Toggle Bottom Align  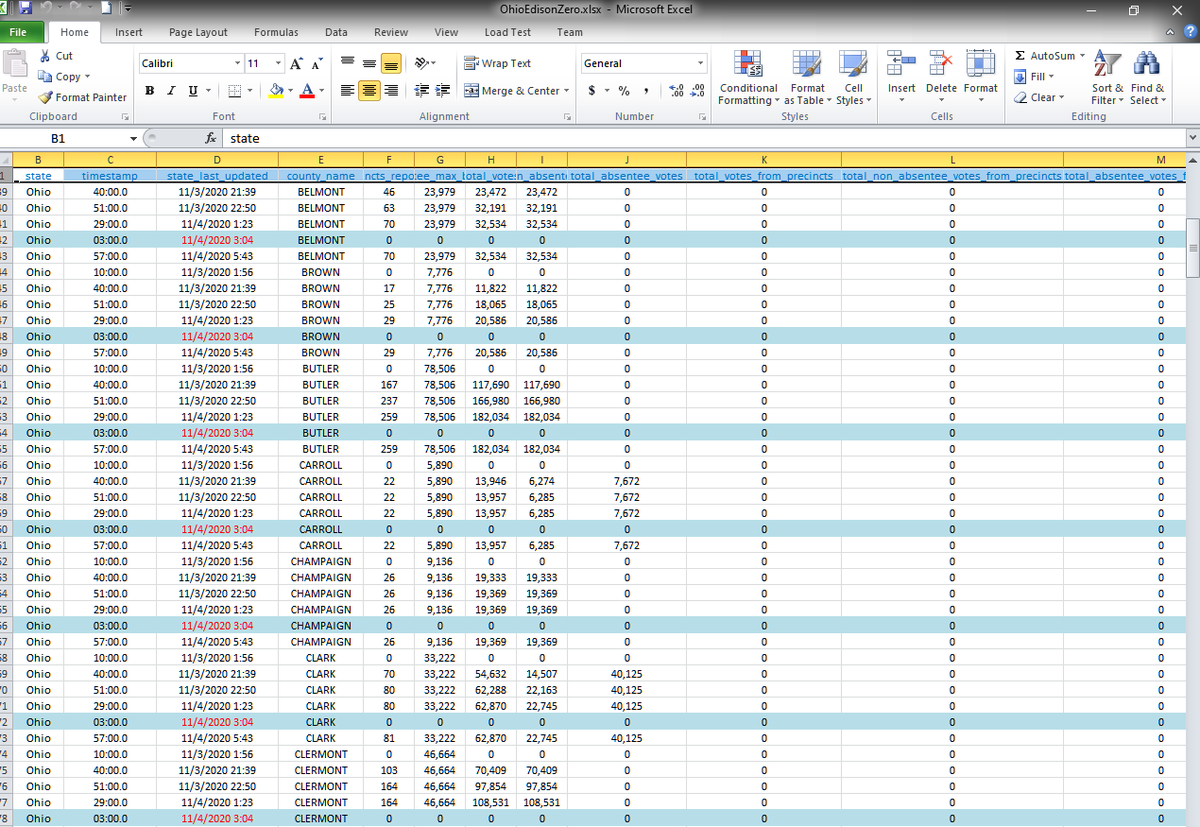point(389,63)
